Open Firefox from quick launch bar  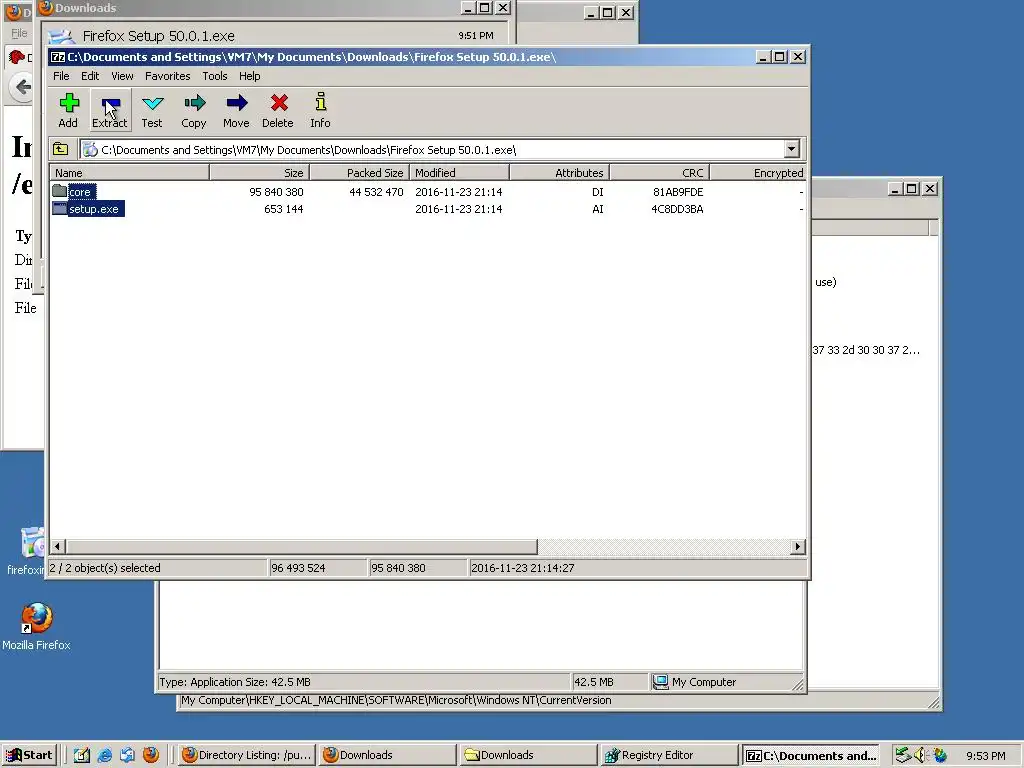coord(151,755)
